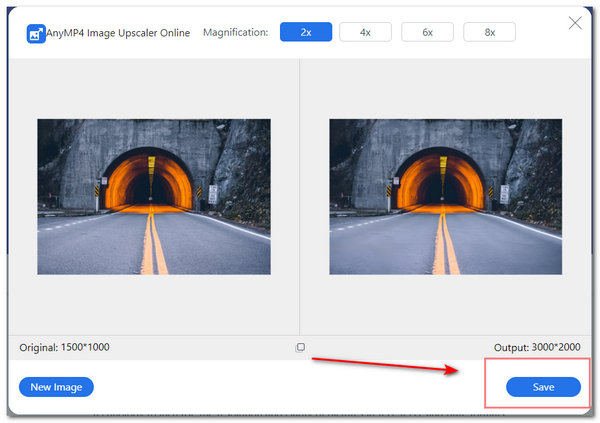This screenshot has height=423, width=600.
Task: Click the New Image button
Action: 56,387
